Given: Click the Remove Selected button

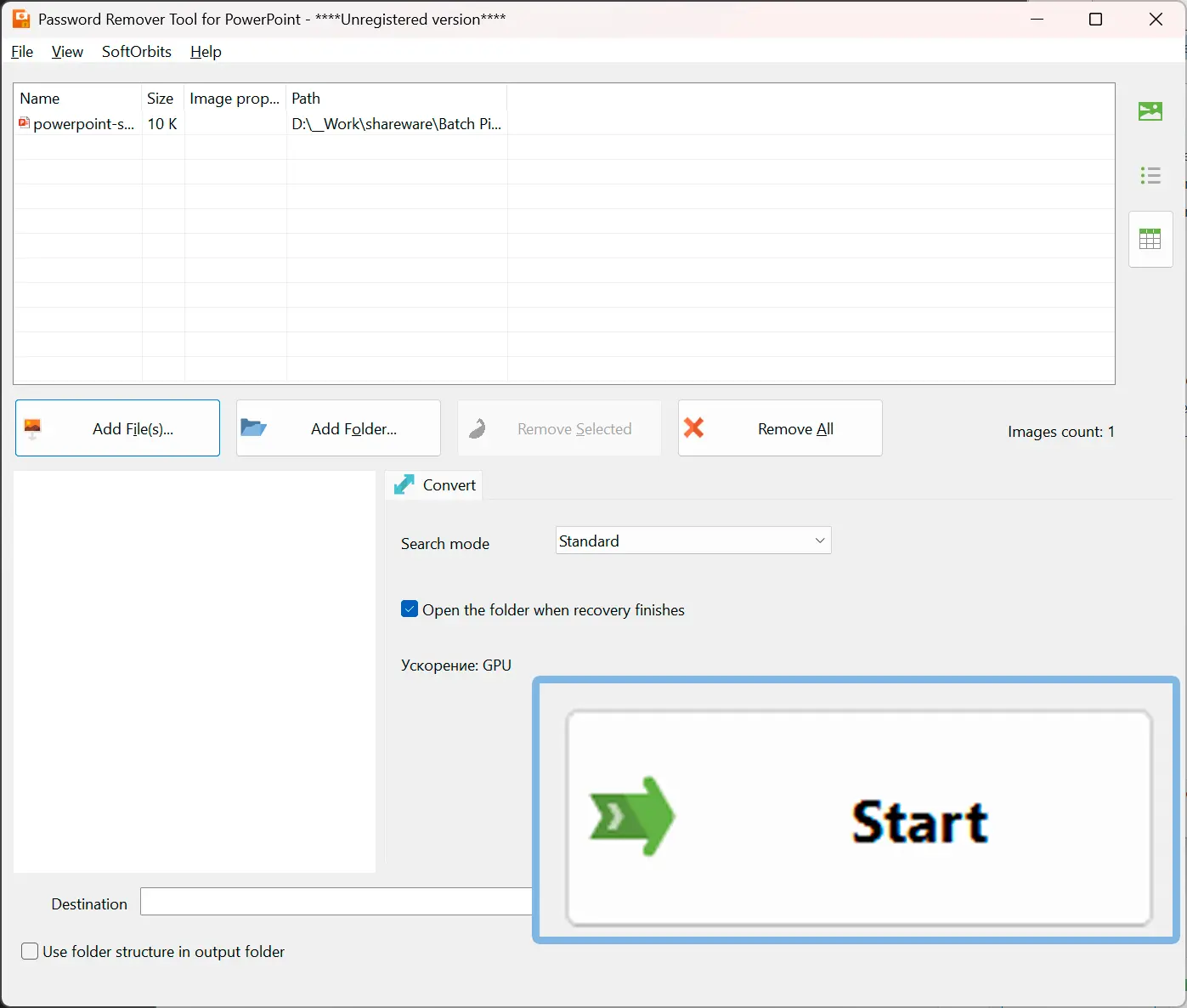Looking at the screenshot, I should [559, 428].
